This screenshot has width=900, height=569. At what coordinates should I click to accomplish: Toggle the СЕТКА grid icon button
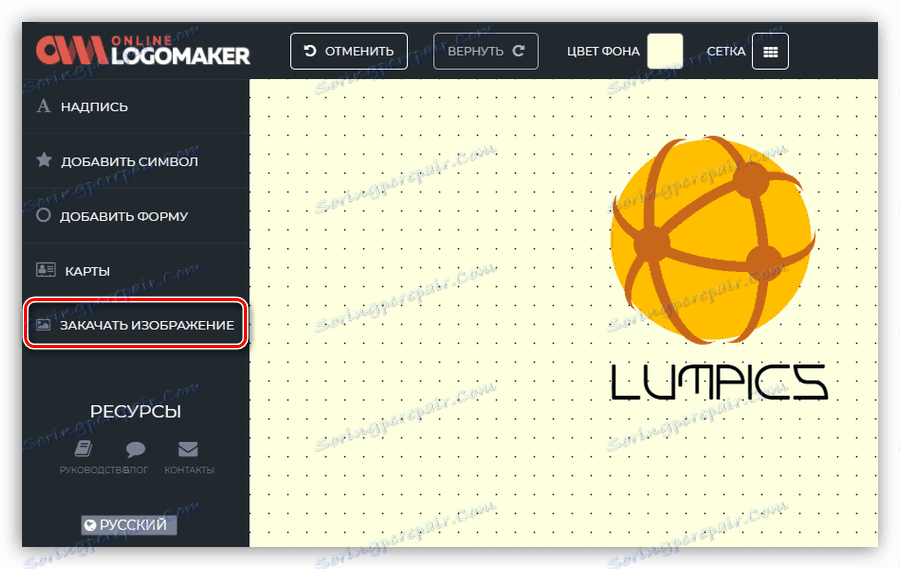click(x=770, y=51)
